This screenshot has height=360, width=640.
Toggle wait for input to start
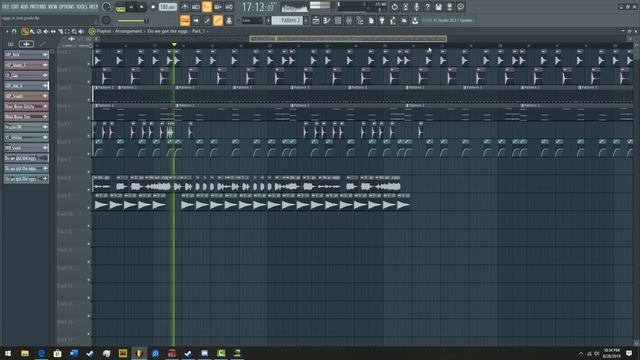point(196,7)
